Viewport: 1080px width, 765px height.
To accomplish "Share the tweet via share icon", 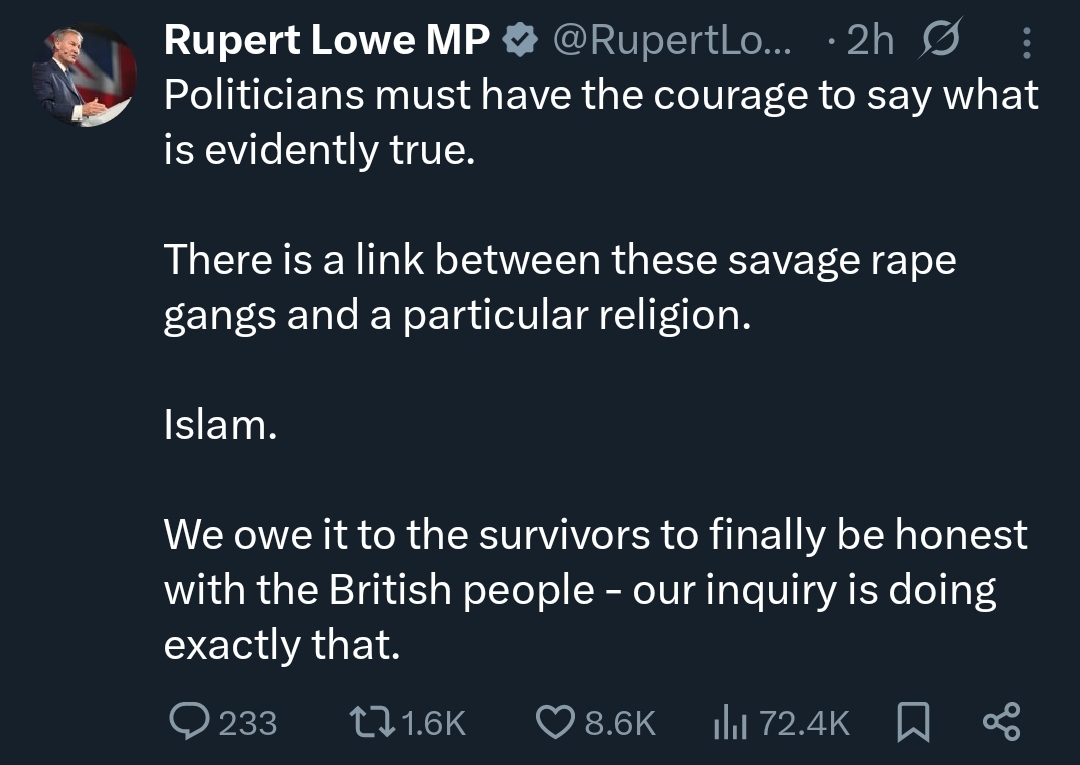I will click(x=1001, y=721).
